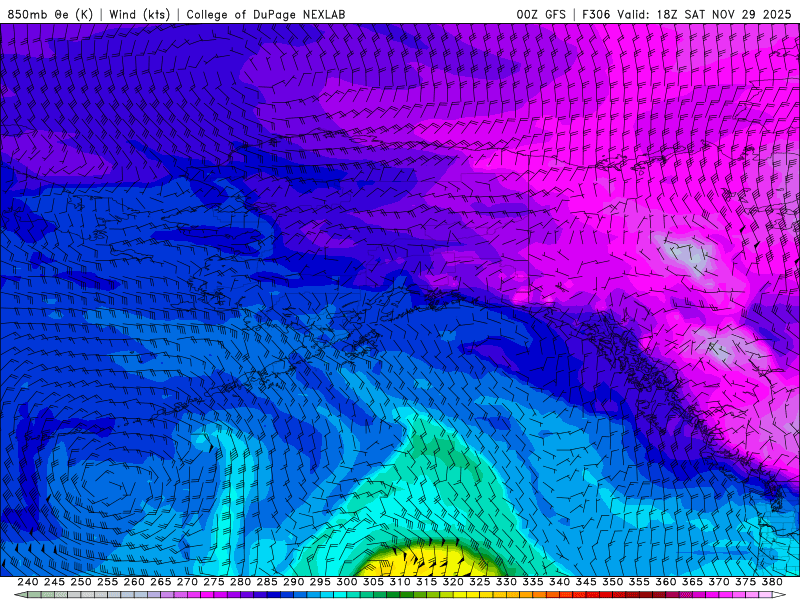
Task: Select the 325 colorbar value
Action: point(480,582)
